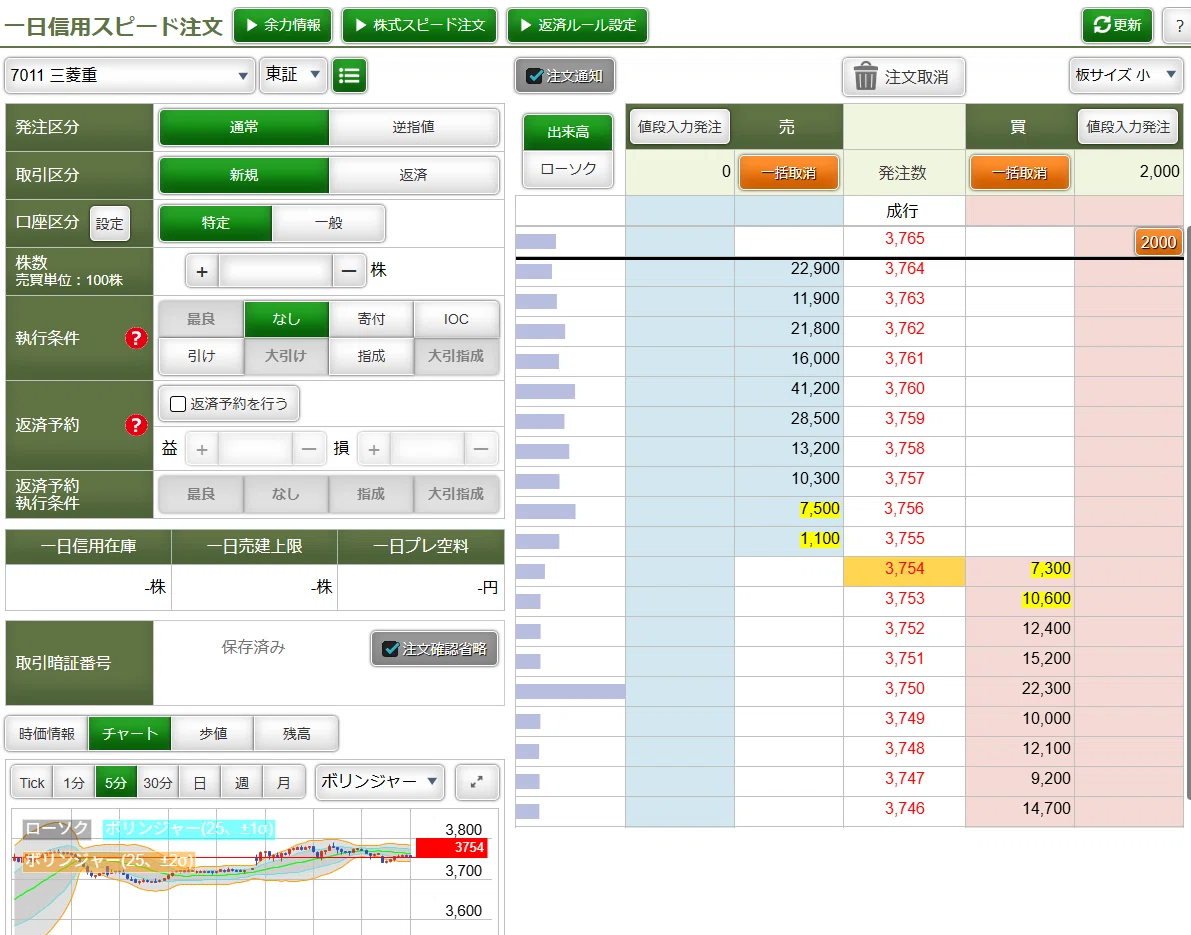
Task: Select 日 daily chart interval
Action: click(x=199, y=782)
